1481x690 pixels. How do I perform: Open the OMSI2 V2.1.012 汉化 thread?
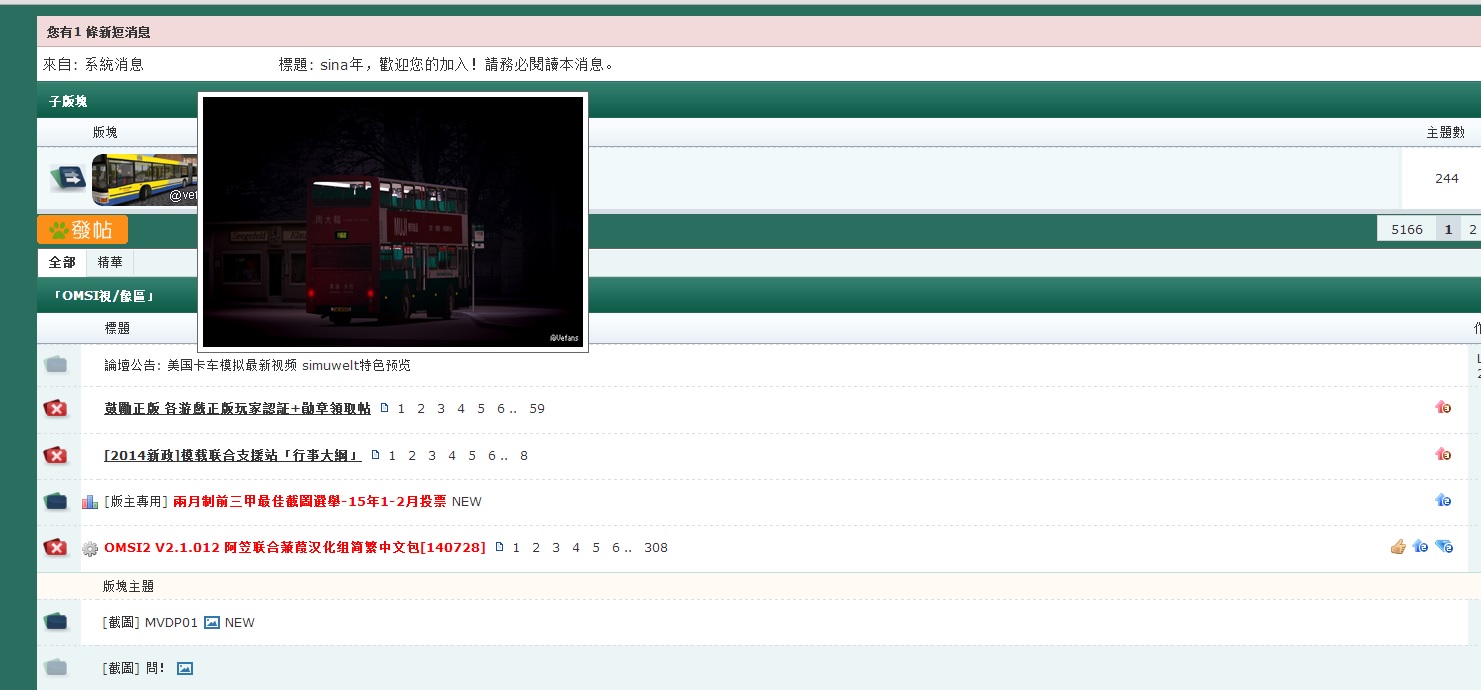(x=295, y=547)
